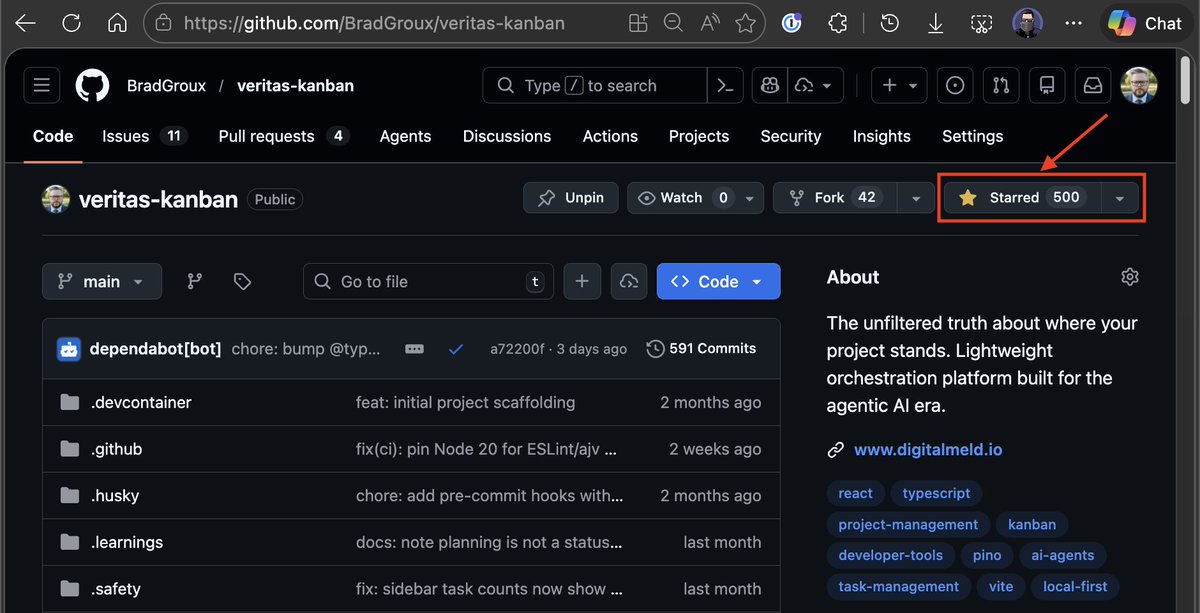This screenshot has width=1200, height=613.
Task: Click the add file plus button
Action: tap(582, 281)
